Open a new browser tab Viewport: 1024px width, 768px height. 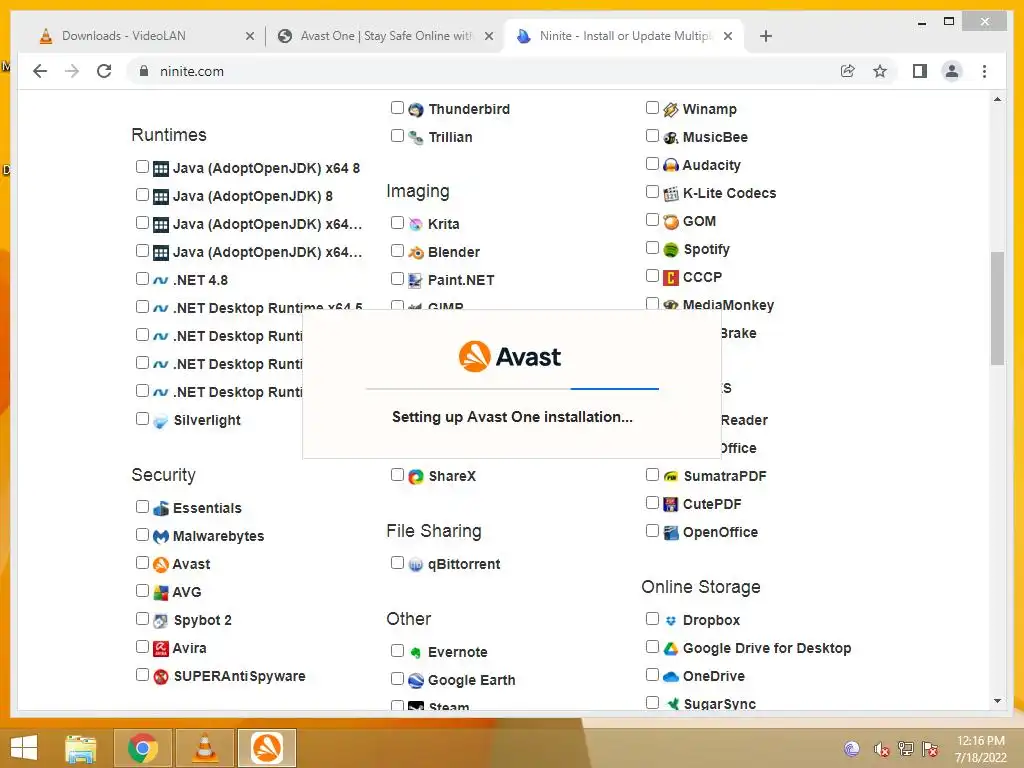click(766, 36)
